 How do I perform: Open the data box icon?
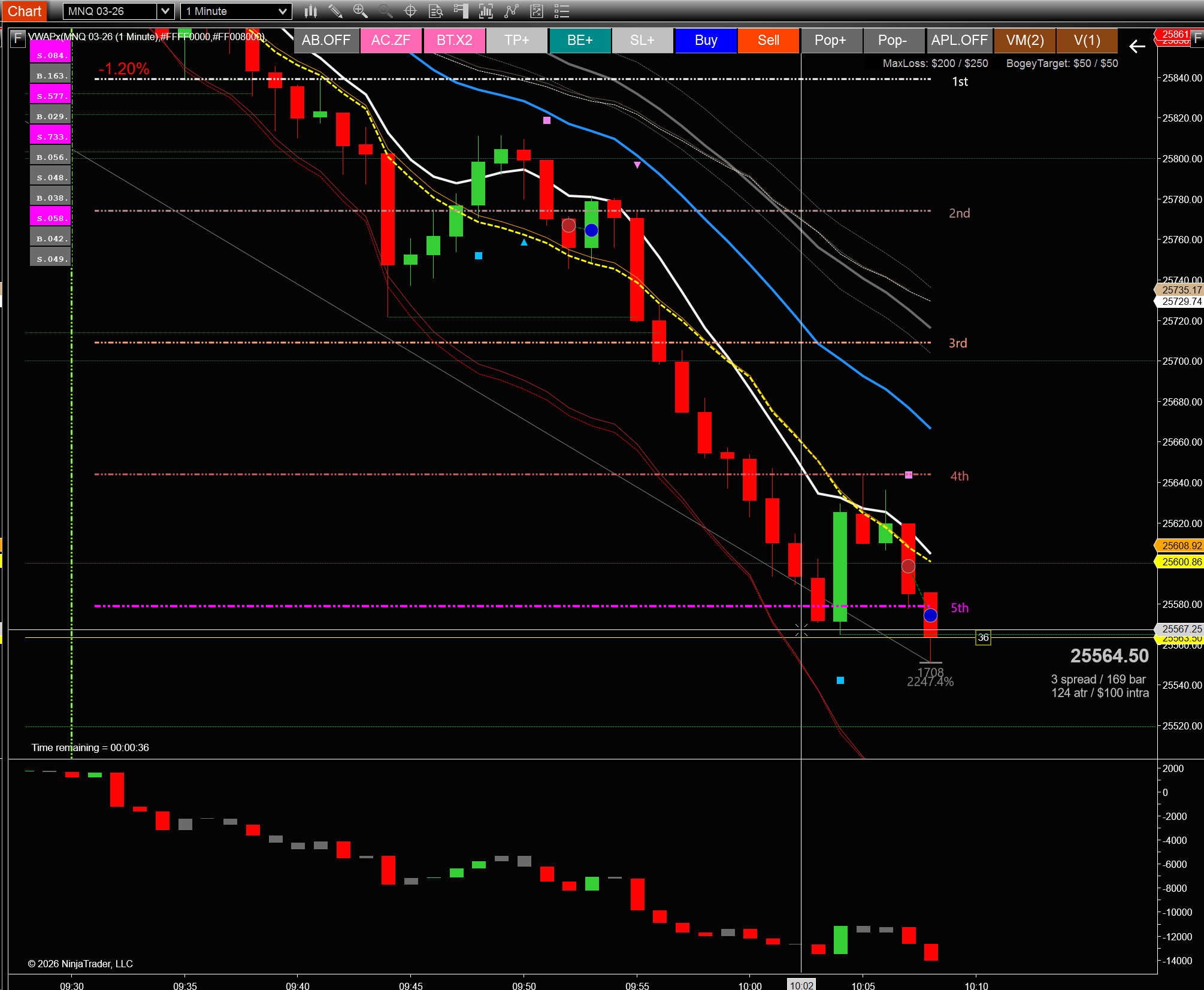point(435,11)
